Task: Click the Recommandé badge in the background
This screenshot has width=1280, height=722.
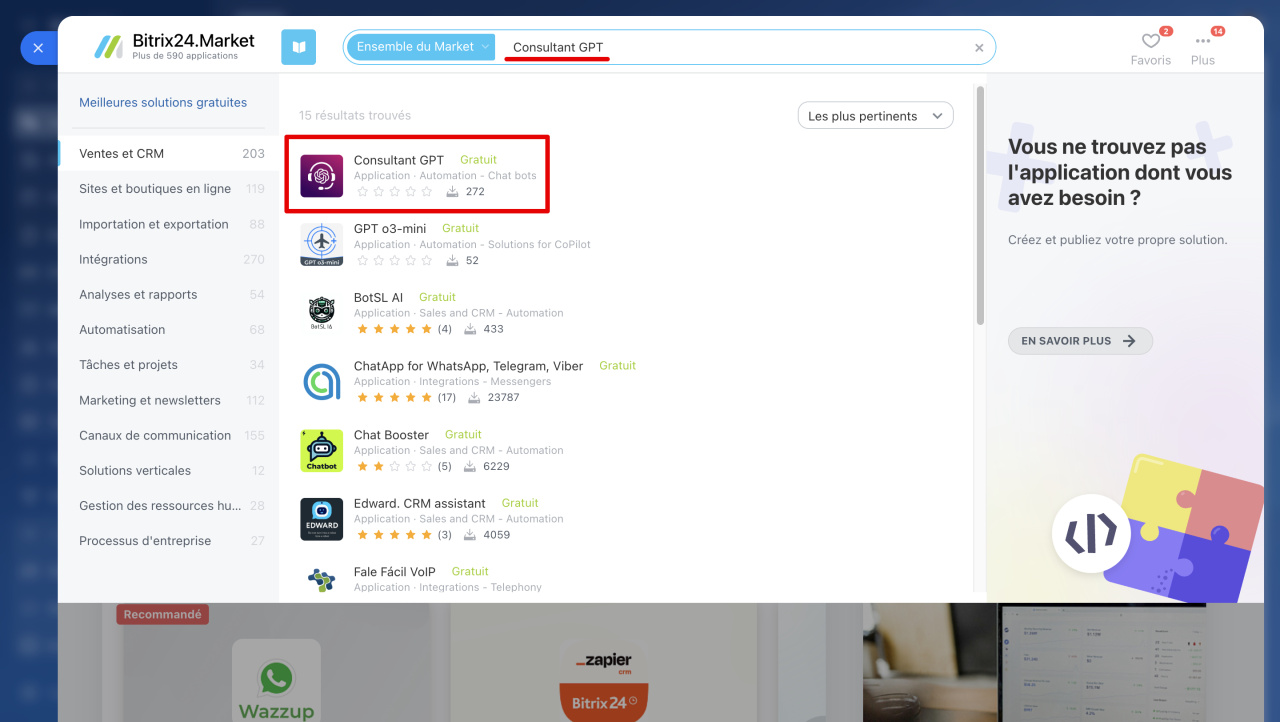Action: pos(162,615)
